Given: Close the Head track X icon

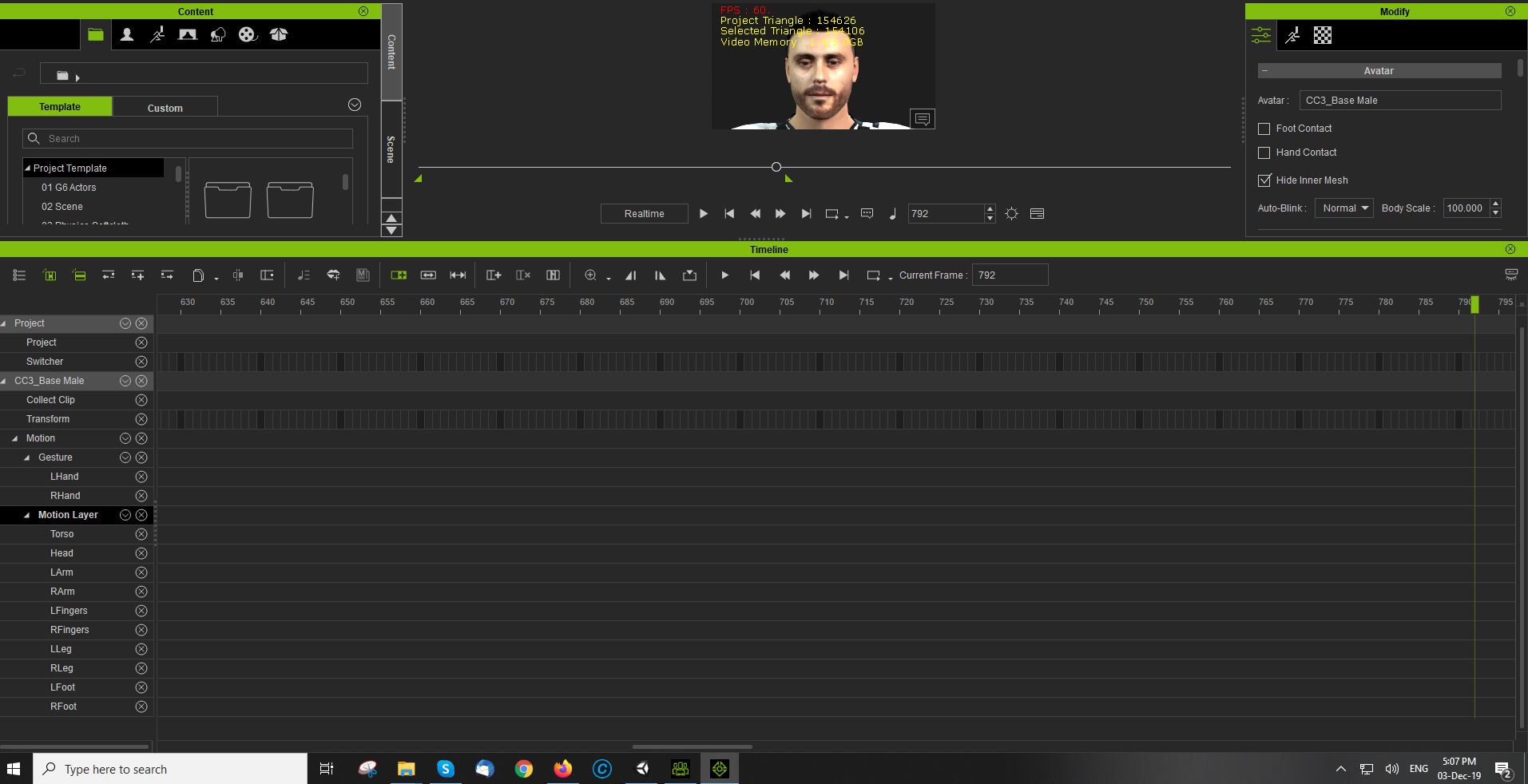Looking at the screenshot, I should (x=141, y=553).
